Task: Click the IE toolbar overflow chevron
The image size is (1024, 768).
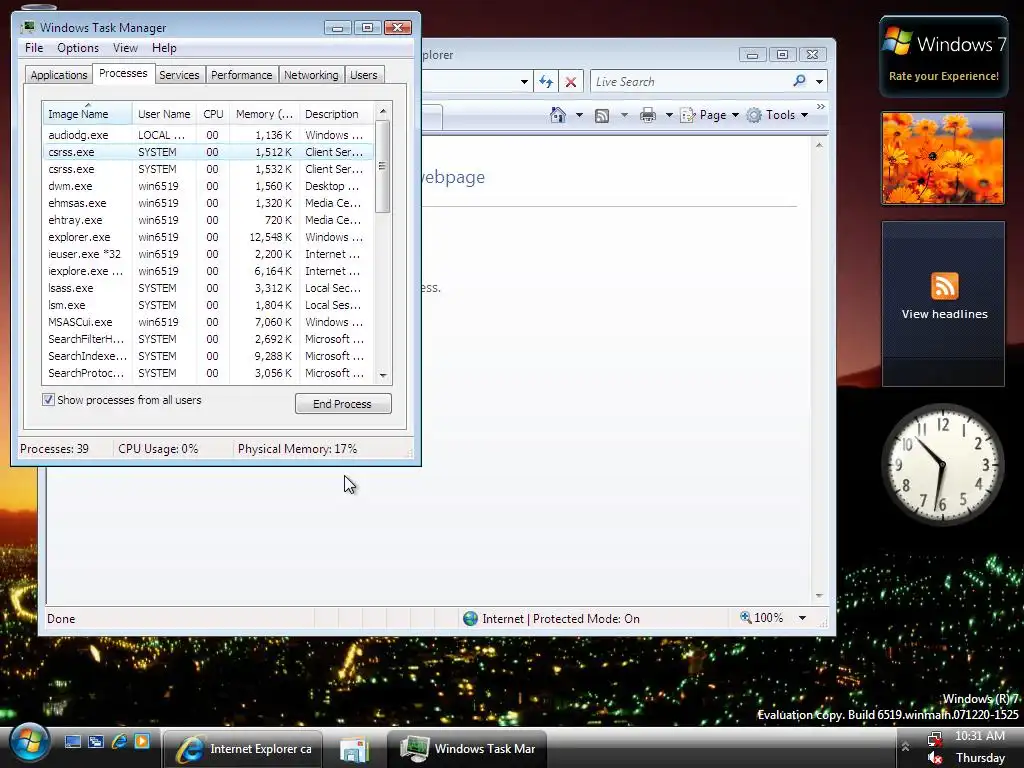Action: [821, 106]
